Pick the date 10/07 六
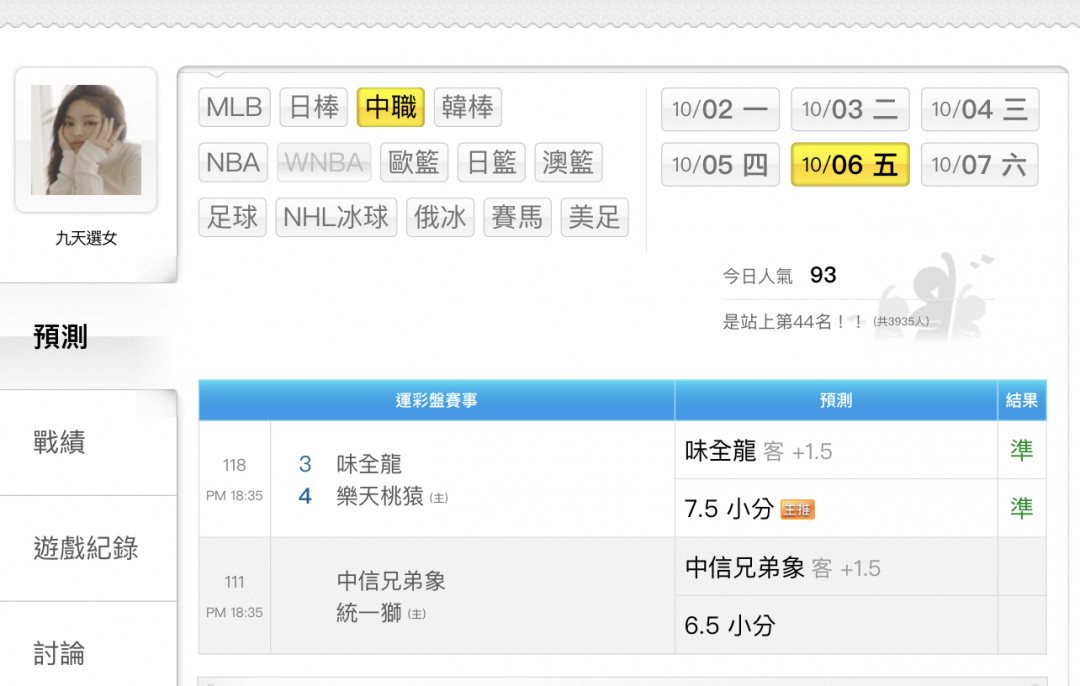Screen dimensions: 1080x686 (x=979, y=165)
